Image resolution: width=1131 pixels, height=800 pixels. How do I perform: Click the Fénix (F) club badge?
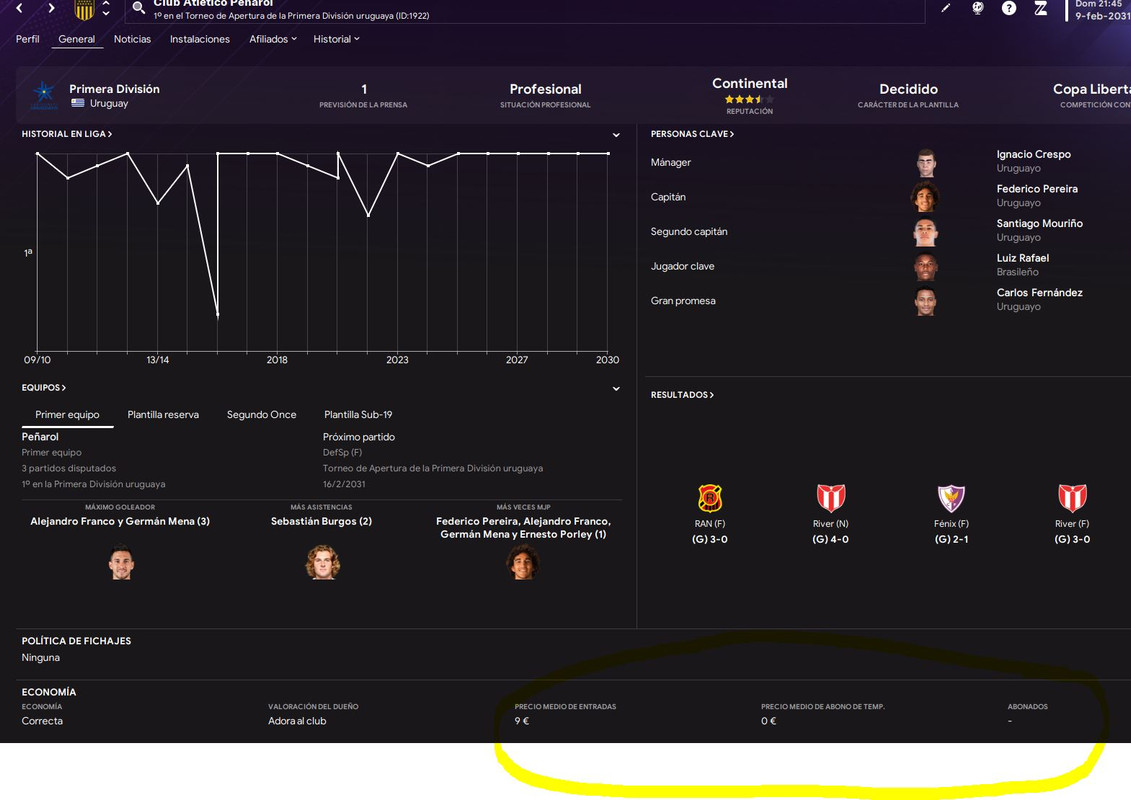pyautogui.click(x=951, y=498)
